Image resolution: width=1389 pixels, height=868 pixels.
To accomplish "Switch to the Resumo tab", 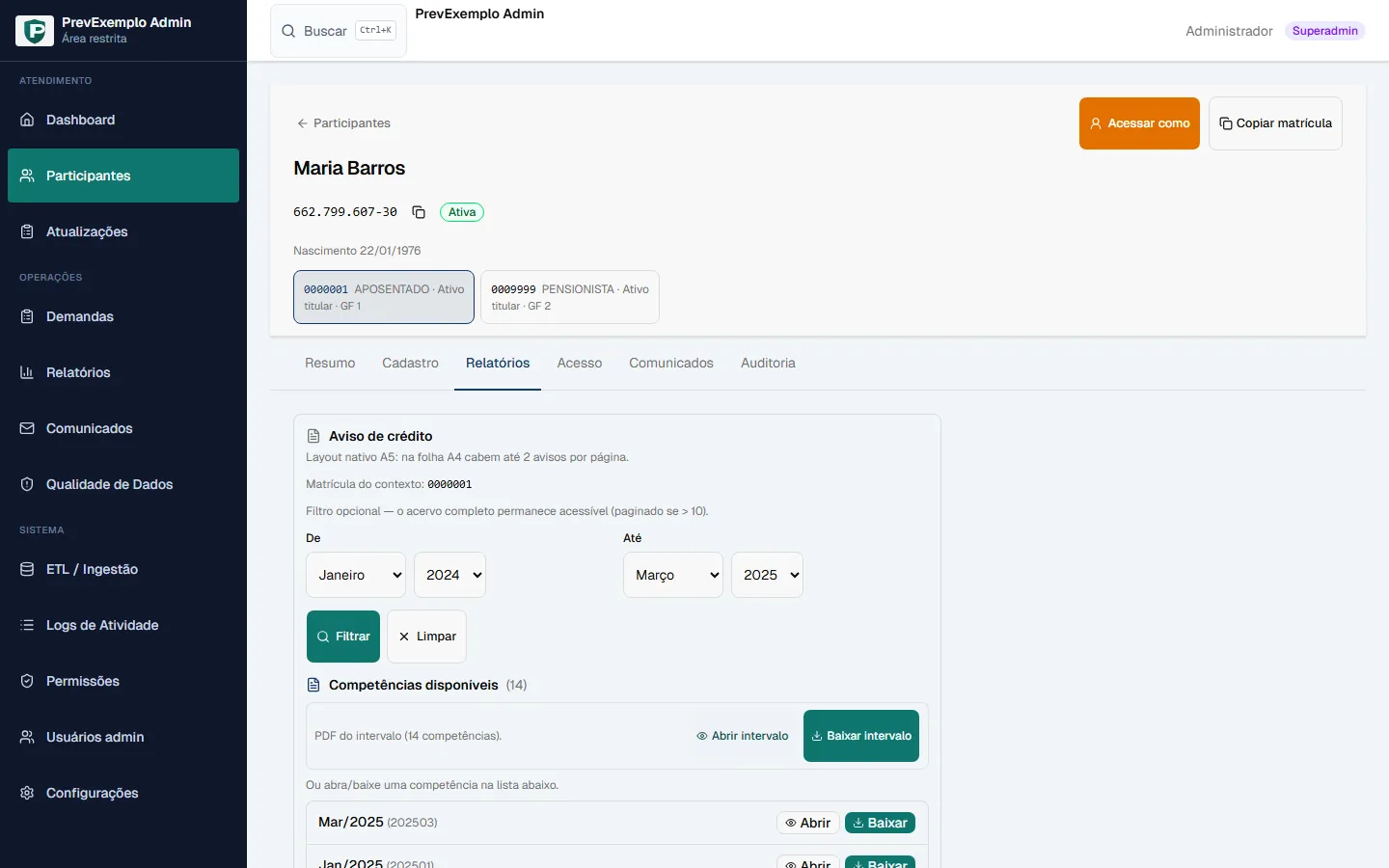I will pyautogui.click(x=330, y=364).
